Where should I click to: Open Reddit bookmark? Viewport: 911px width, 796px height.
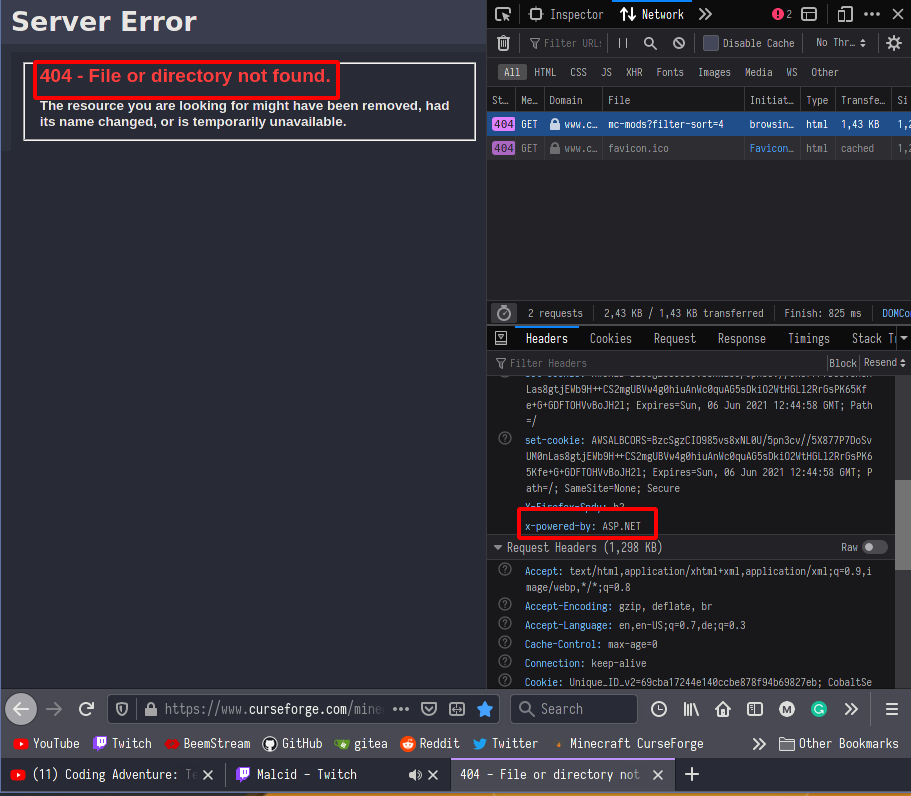pyautogui.click(x=430, y=744)
